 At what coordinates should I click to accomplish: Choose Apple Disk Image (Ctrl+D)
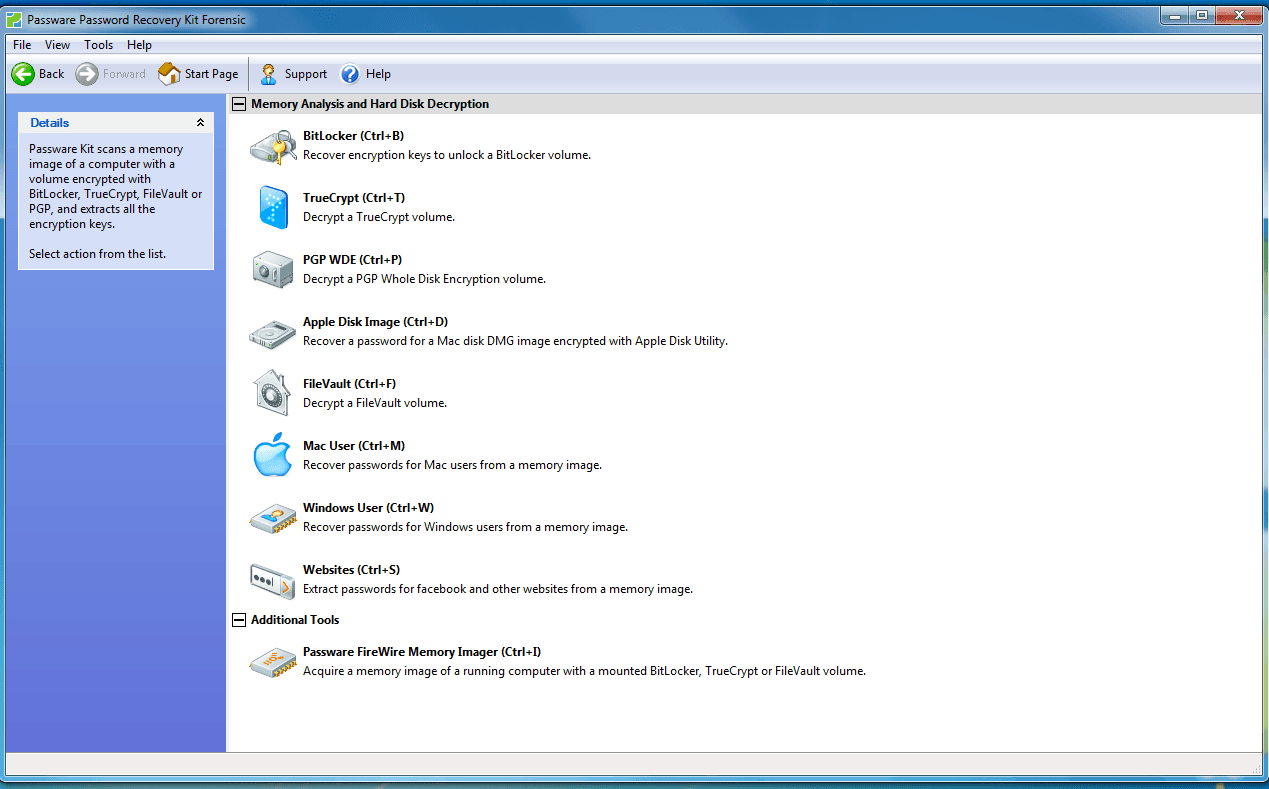click(x=375, y=322)
